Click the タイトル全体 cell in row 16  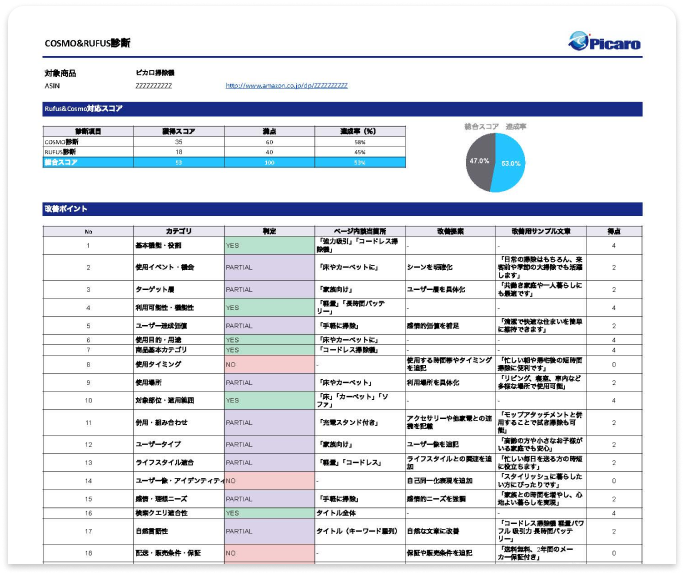[360, 513]
